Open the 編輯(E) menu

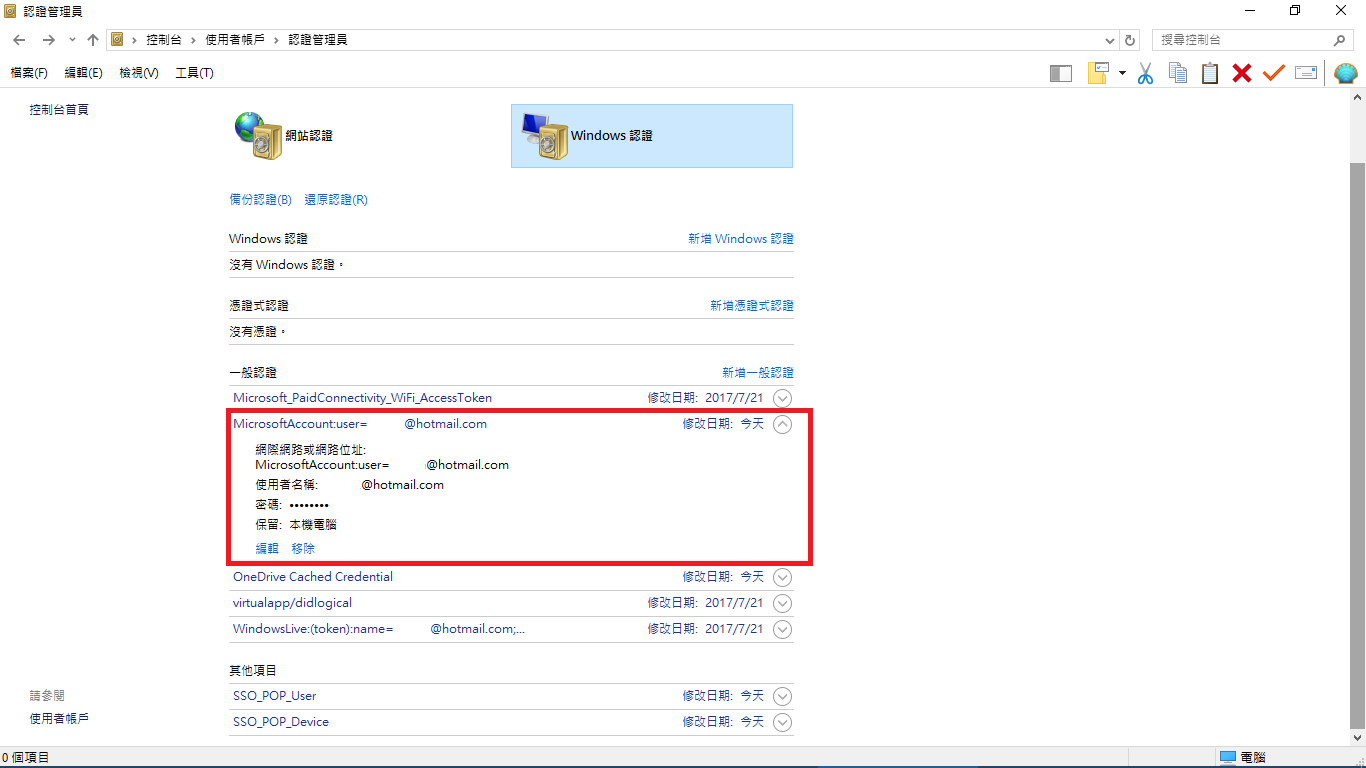click(x=83, y=73)
